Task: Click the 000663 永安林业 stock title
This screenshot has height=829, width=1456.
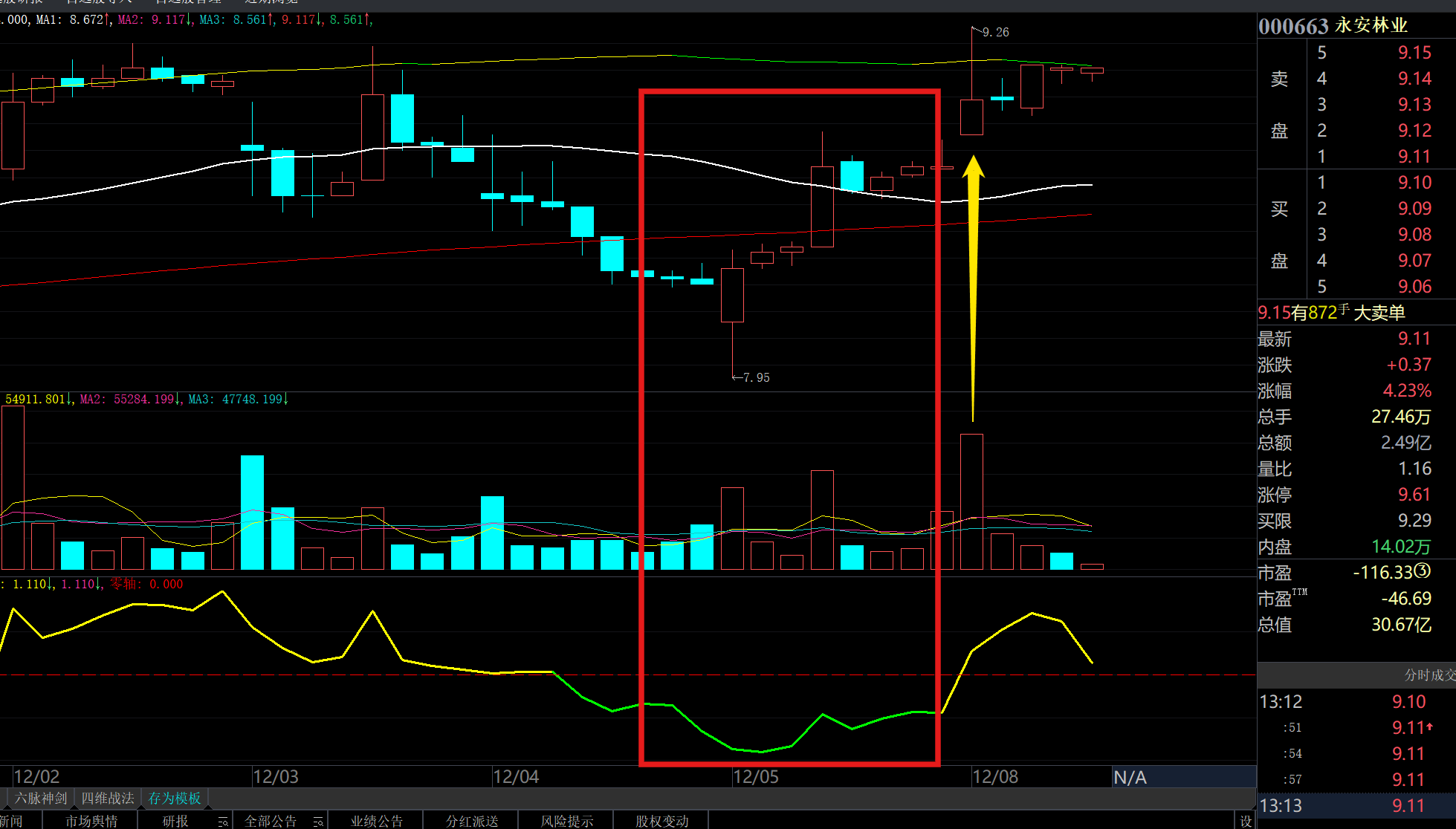Action: [x=1333, y=26]
